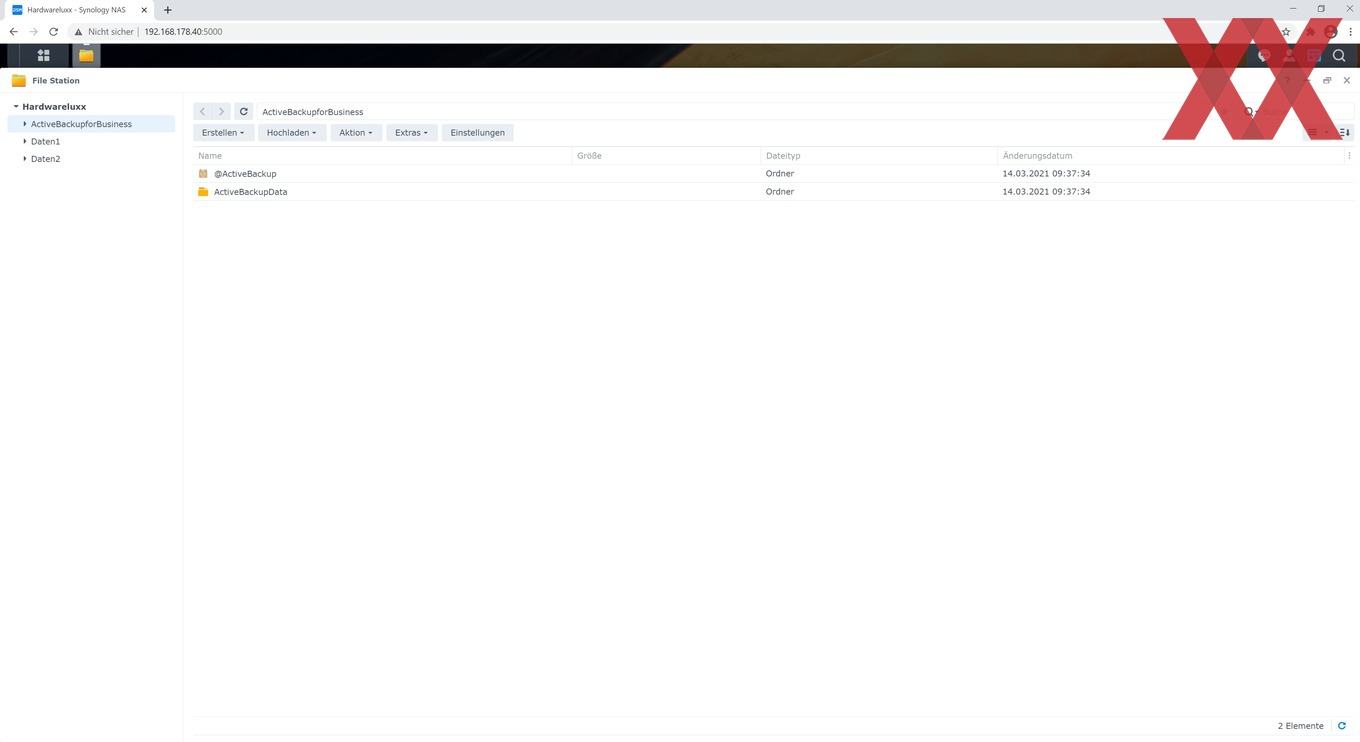Open DSM search magnifier in top bar
This screenshot has height=742, width=1360.
pos(1339,56)
